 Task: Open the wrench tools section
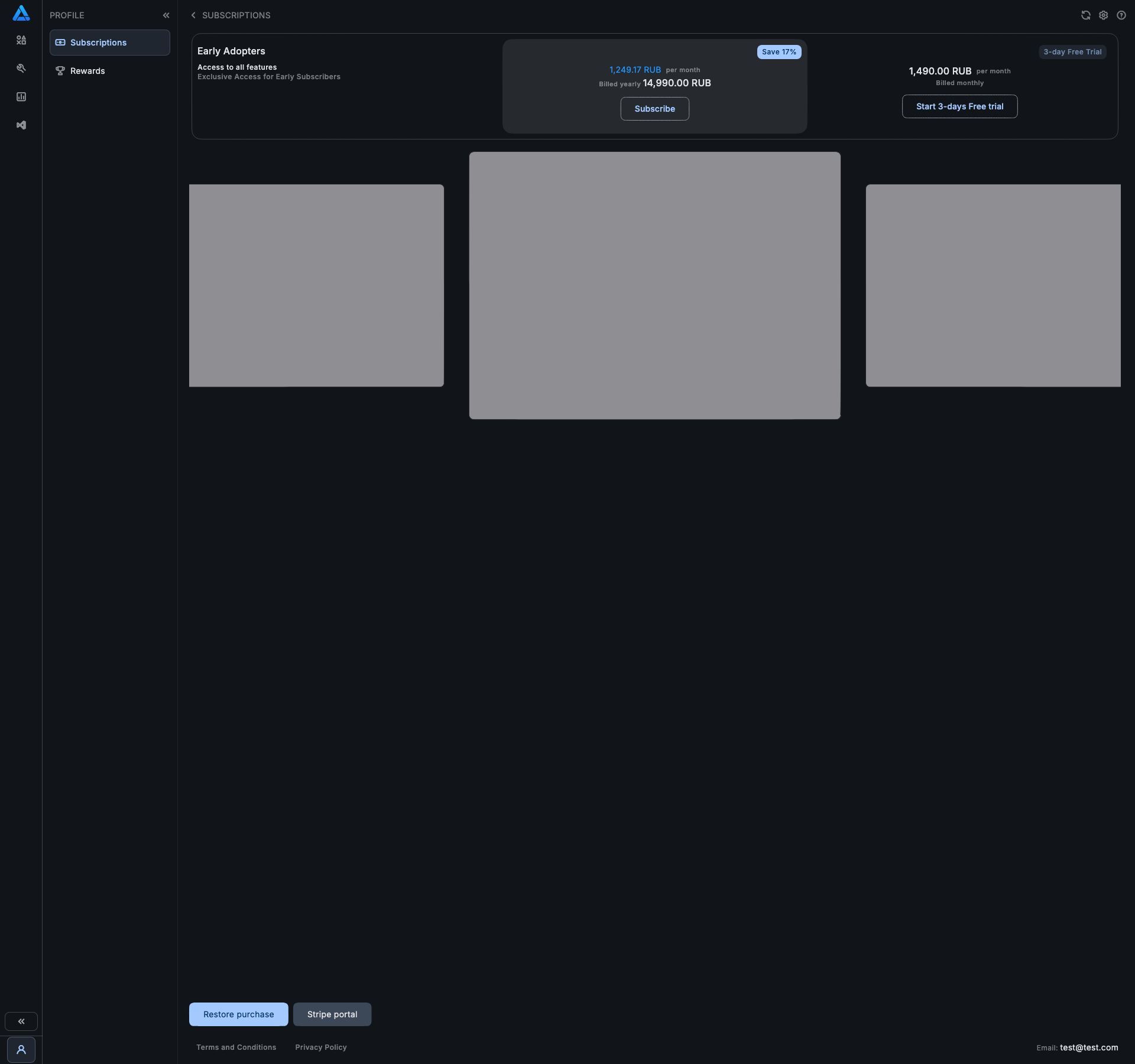(21, 69)
